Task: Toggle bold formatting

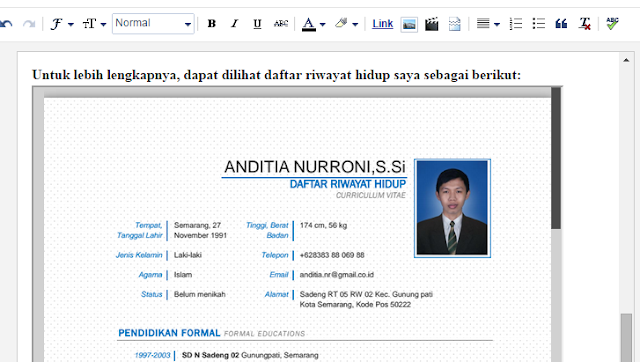Action: point(211,24)
